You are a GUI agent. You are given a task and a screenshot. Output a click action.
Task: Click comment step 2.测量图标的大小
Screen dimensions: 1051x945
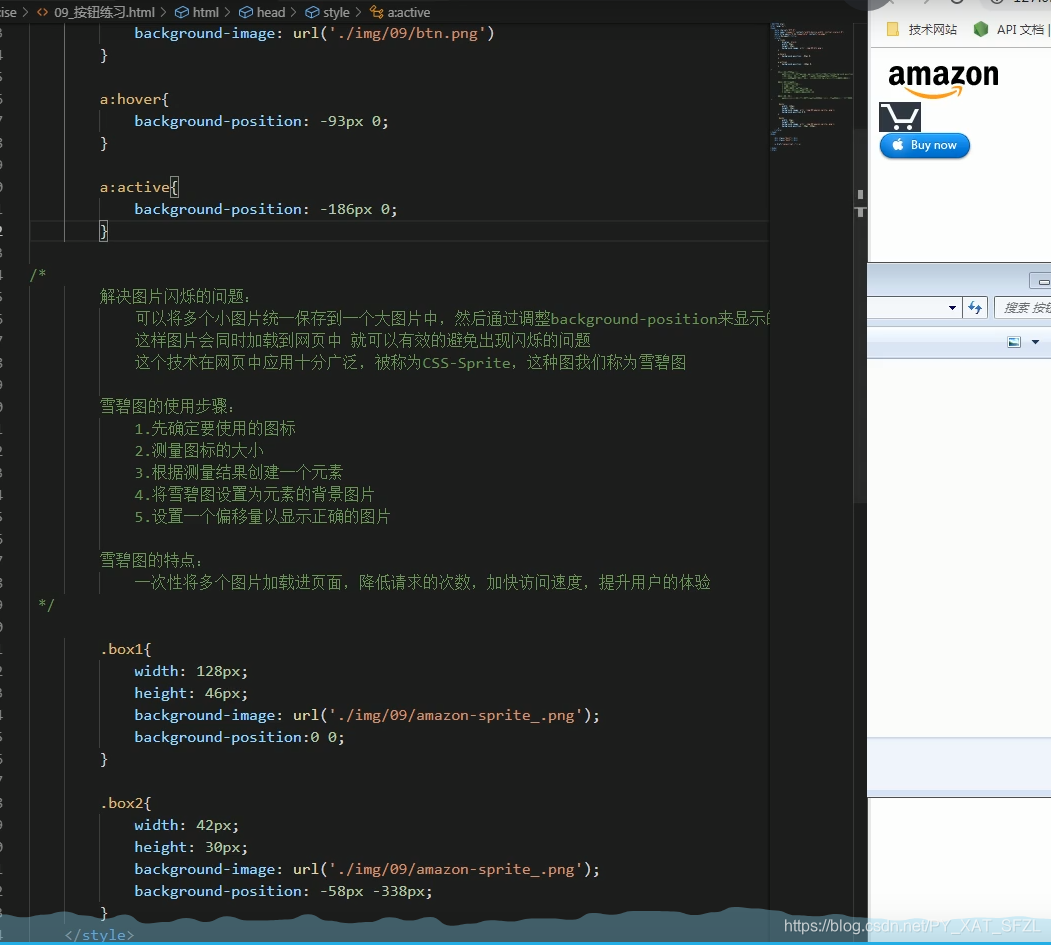click(x=199, y=450)
